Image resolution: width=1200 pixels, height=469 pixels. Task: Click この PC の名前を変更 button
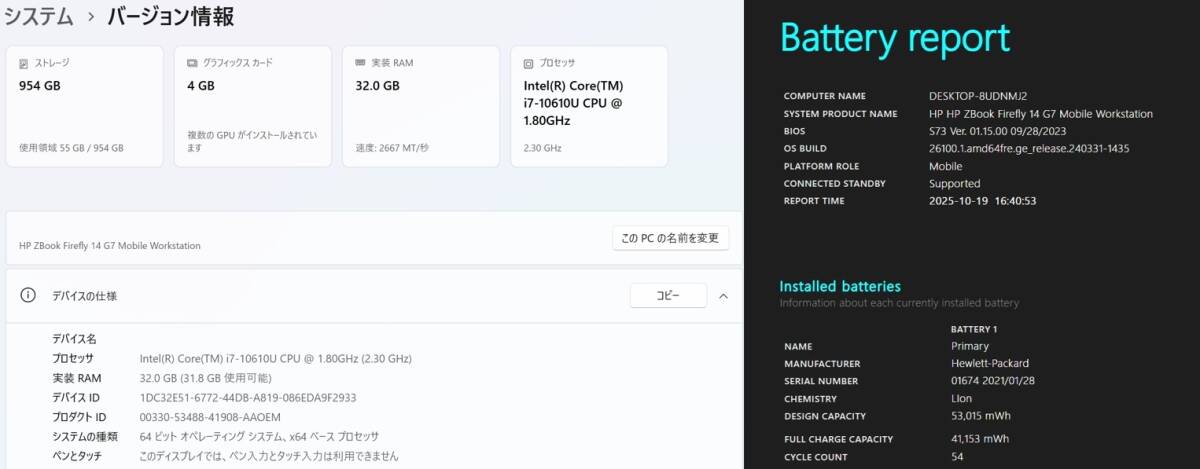click(x=671, y=238)
